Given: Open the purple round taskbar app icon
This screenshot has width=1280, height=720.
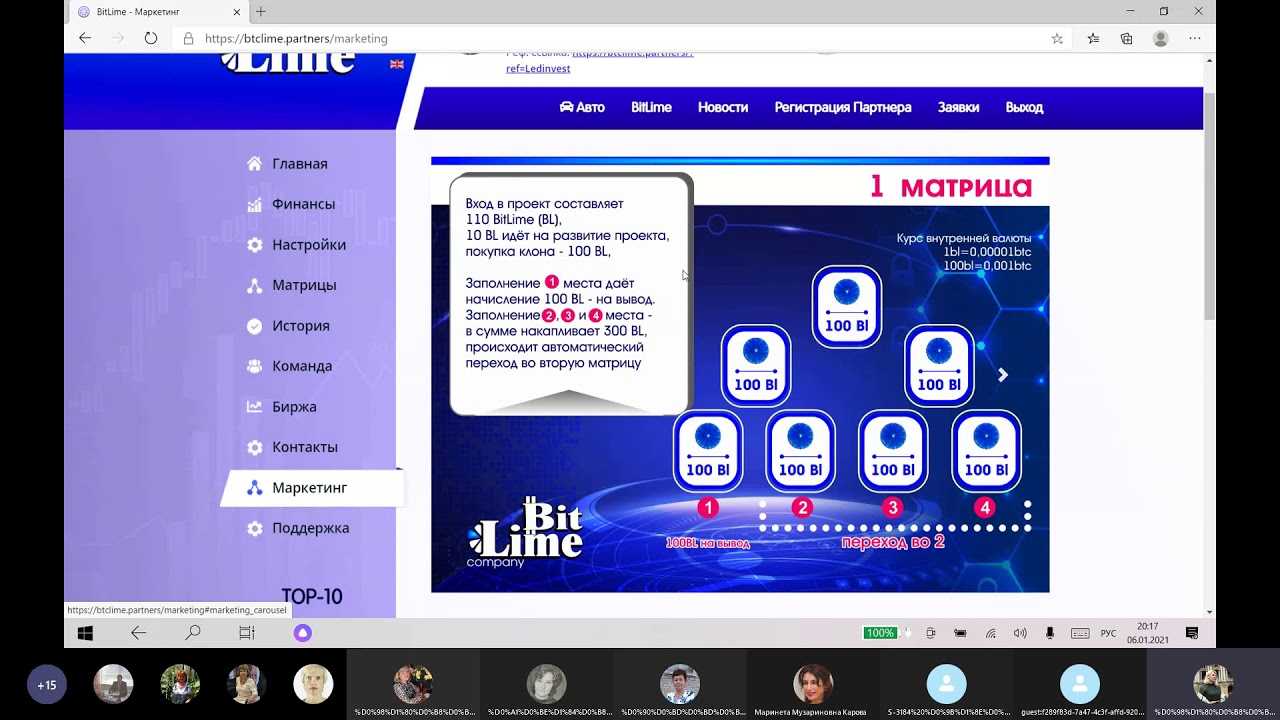Looking at the screenshot, I should pos(302,633).
